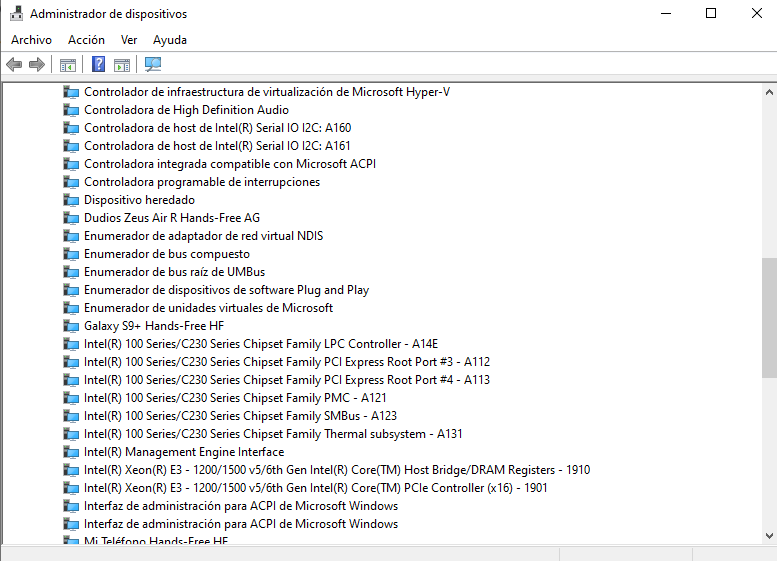Select Controladora programable de interrupciones
The image size is (777, 561).
click(x=202, y=182)
